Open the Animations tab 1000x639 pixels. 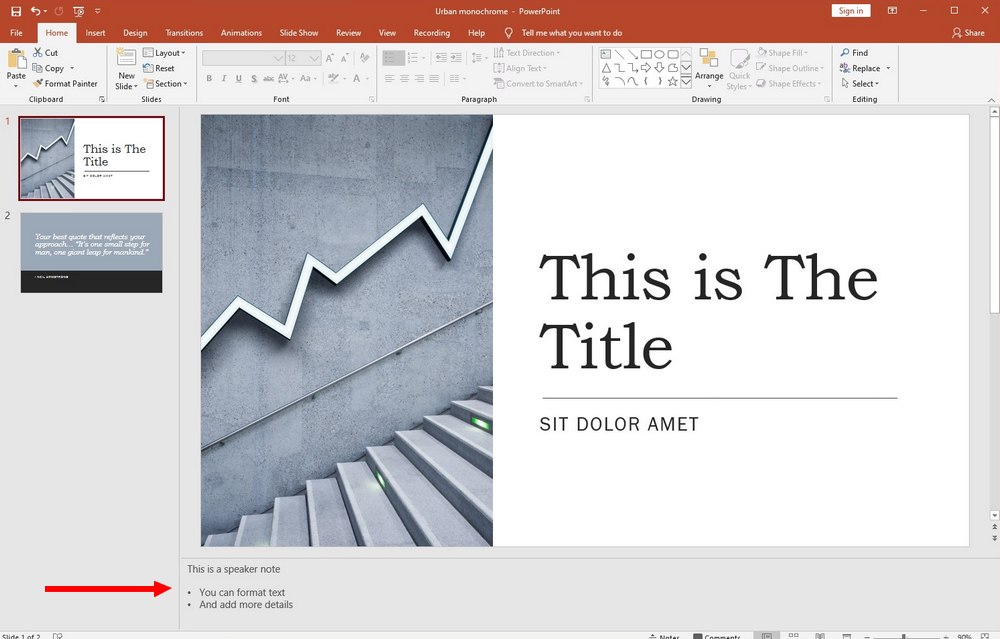tap(241, 33)
